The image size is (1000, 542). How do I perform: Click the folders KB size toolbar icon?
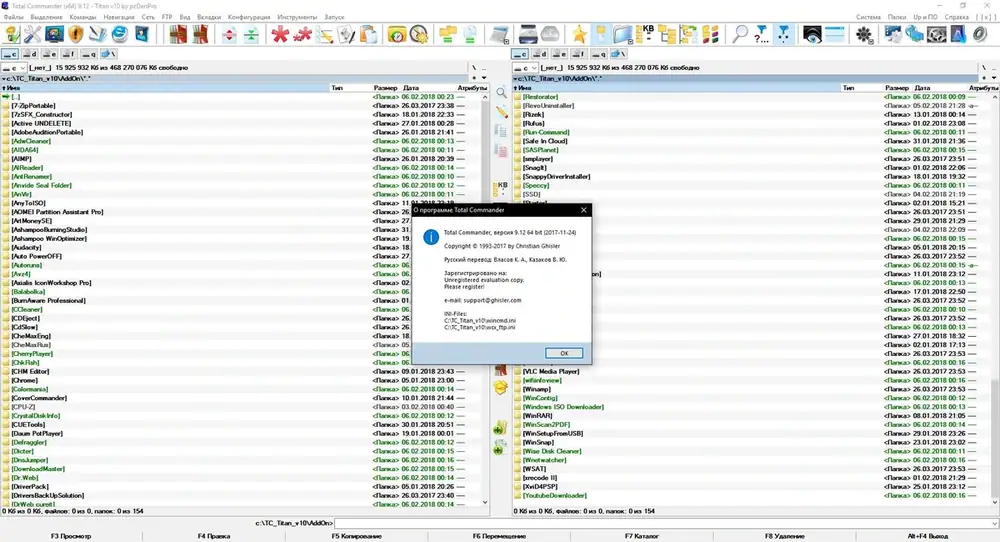(x=645, y=34)
